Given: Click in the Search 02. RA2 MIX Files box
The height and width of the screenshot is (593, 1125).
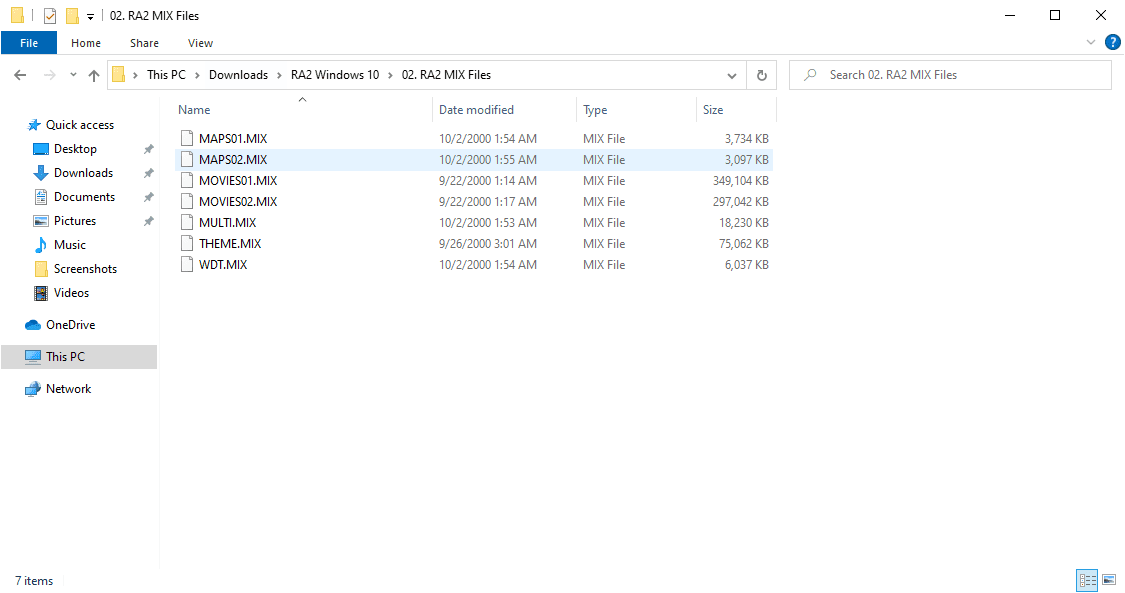Looking at the screenshot, I should [950, 75].
